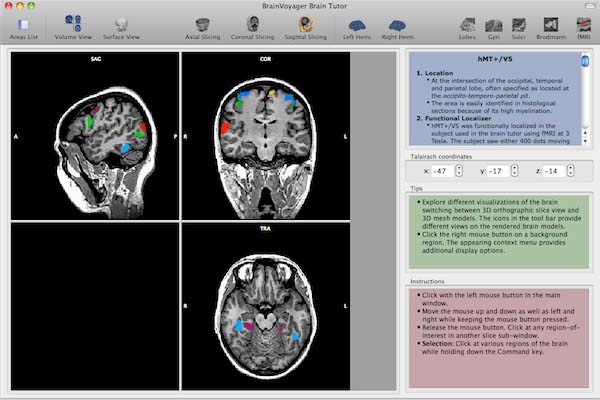Click the x Talairach coordinate stepper
600x400 pixels.
point(459,170)
